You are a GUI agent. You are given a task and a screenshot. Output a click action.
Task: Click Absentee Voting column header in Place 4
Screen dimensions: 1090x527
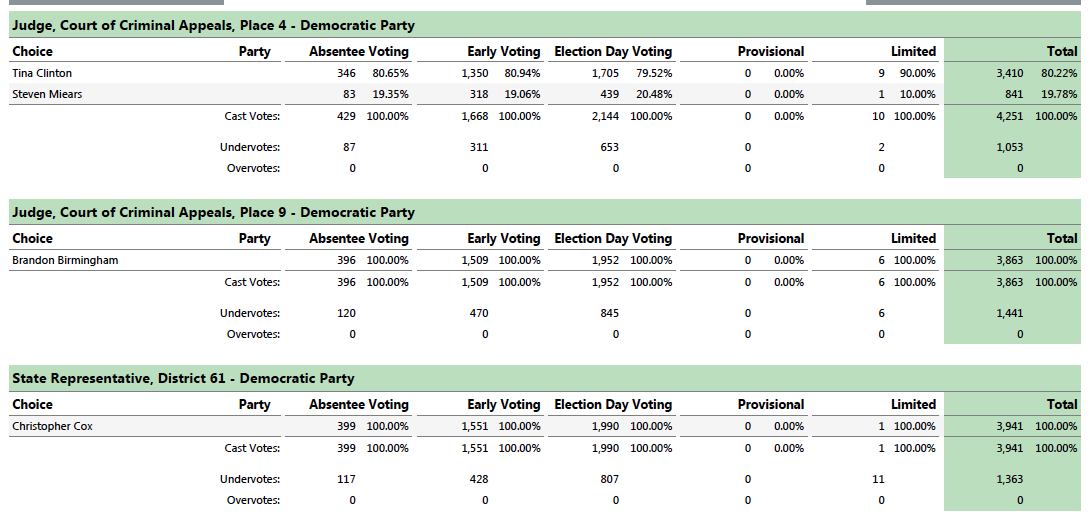point(359,51)
